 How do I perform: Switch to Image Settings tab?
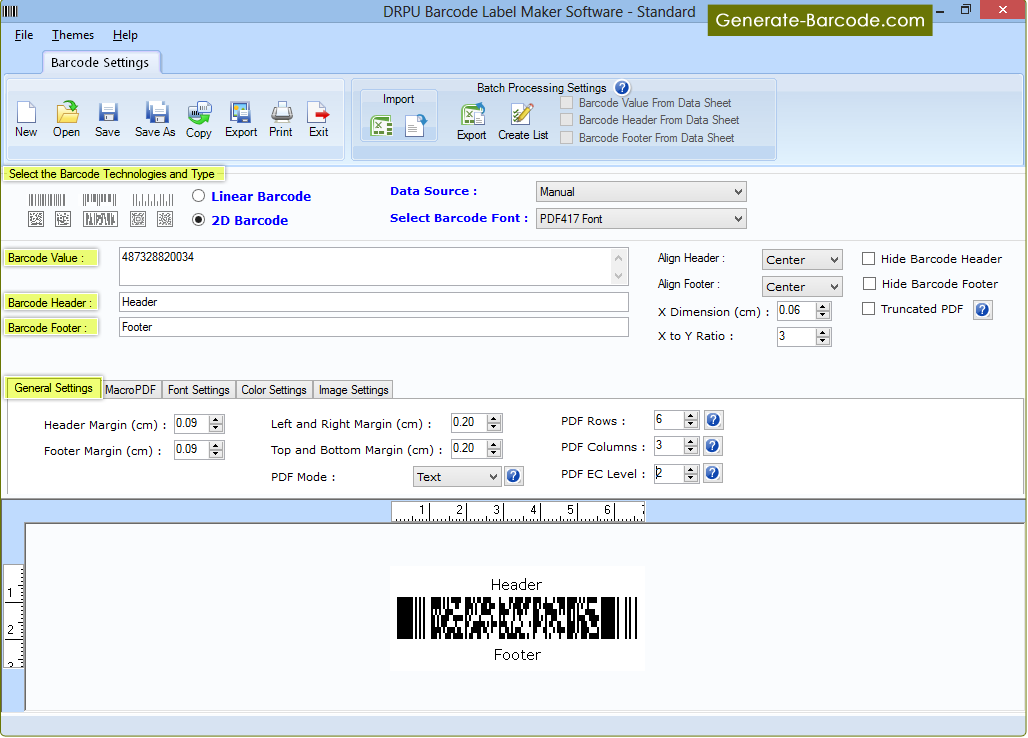353,390
